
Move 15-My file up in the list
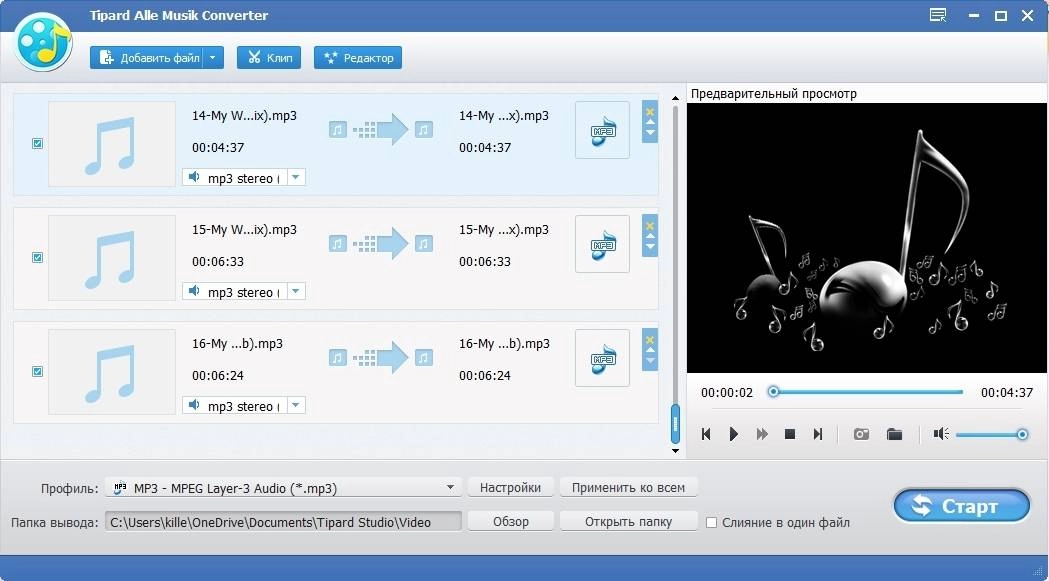[x=650, y=236]
